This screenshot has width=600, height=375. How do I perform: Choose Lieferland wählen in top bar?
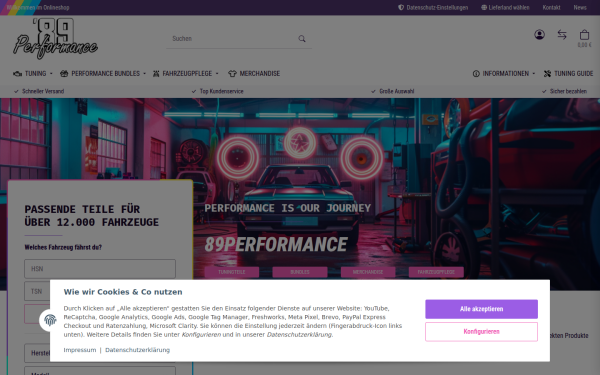(x=505, y=7)
